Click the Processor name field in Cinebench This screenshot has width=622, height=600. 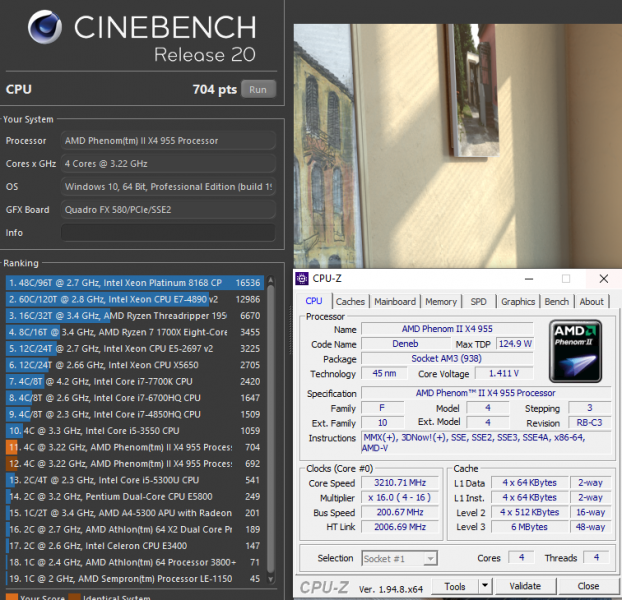(x=168, y=141)
